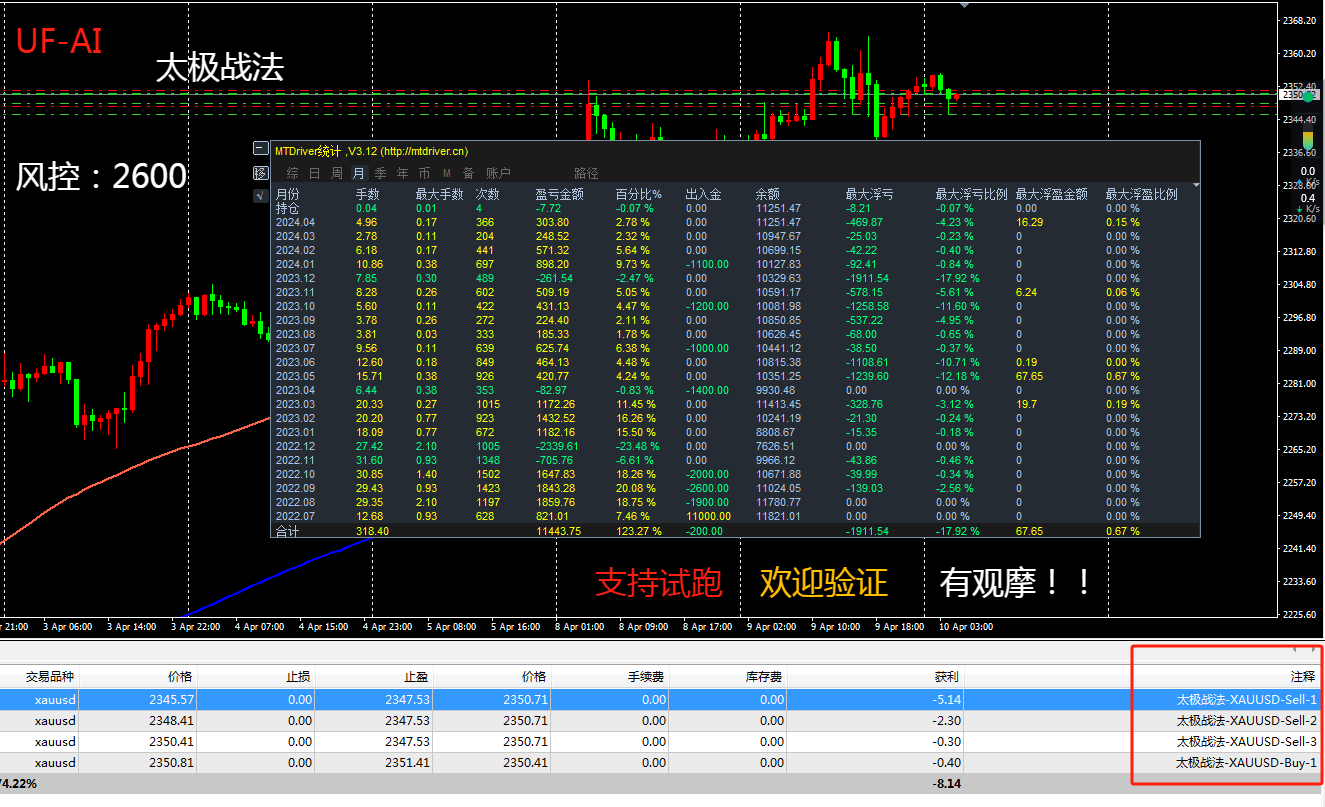Screen dimensions: 1325x807
Task: Sort trades by 获利 column header
Action: point(946,677)
